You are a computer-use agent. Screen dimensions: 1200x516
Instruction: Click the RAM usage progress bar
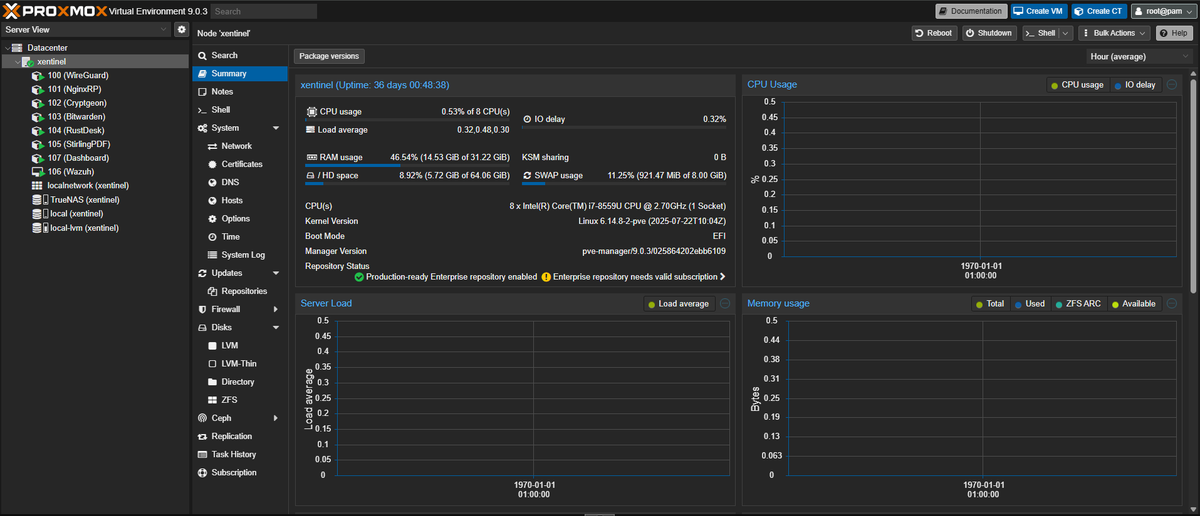408,165
